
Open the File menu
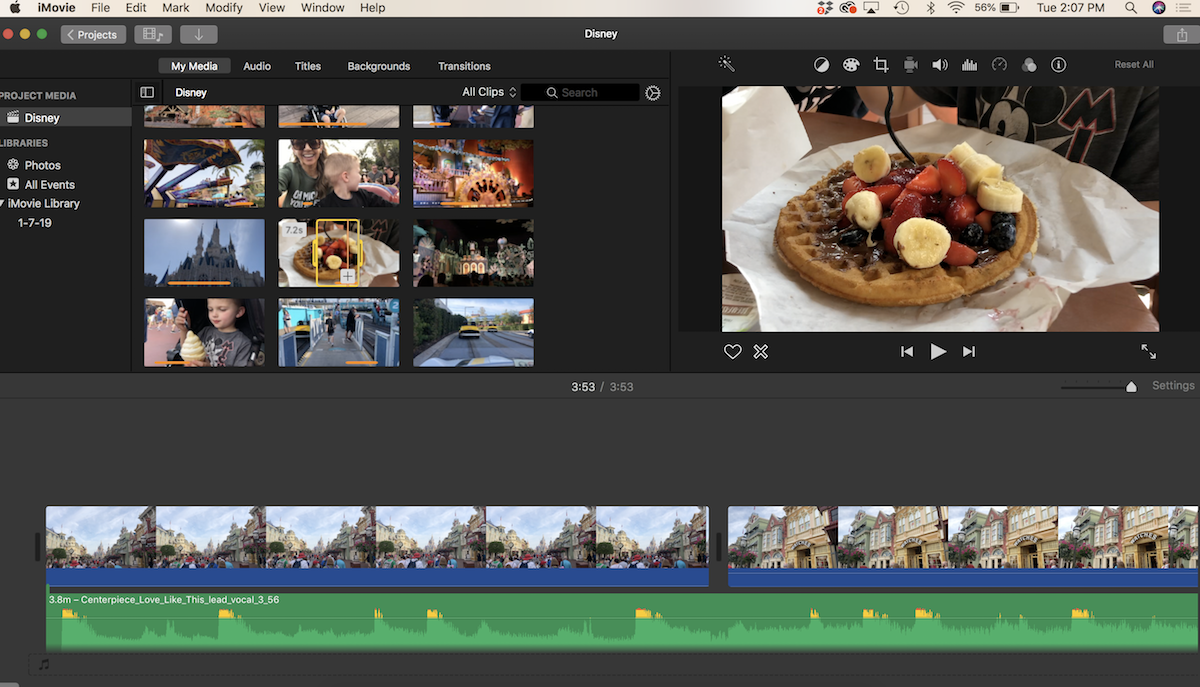100,8
